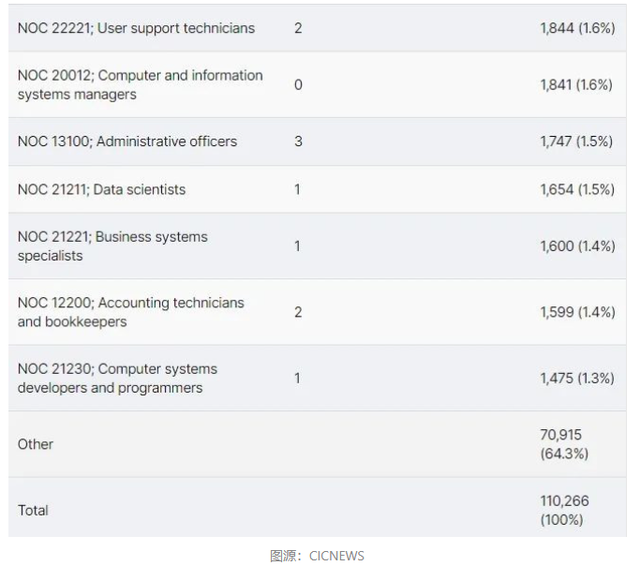The width and height of the screenshot is (640, 566).
Task: Select the 110,266 (100%) total cell
Action: coord(563,510)
